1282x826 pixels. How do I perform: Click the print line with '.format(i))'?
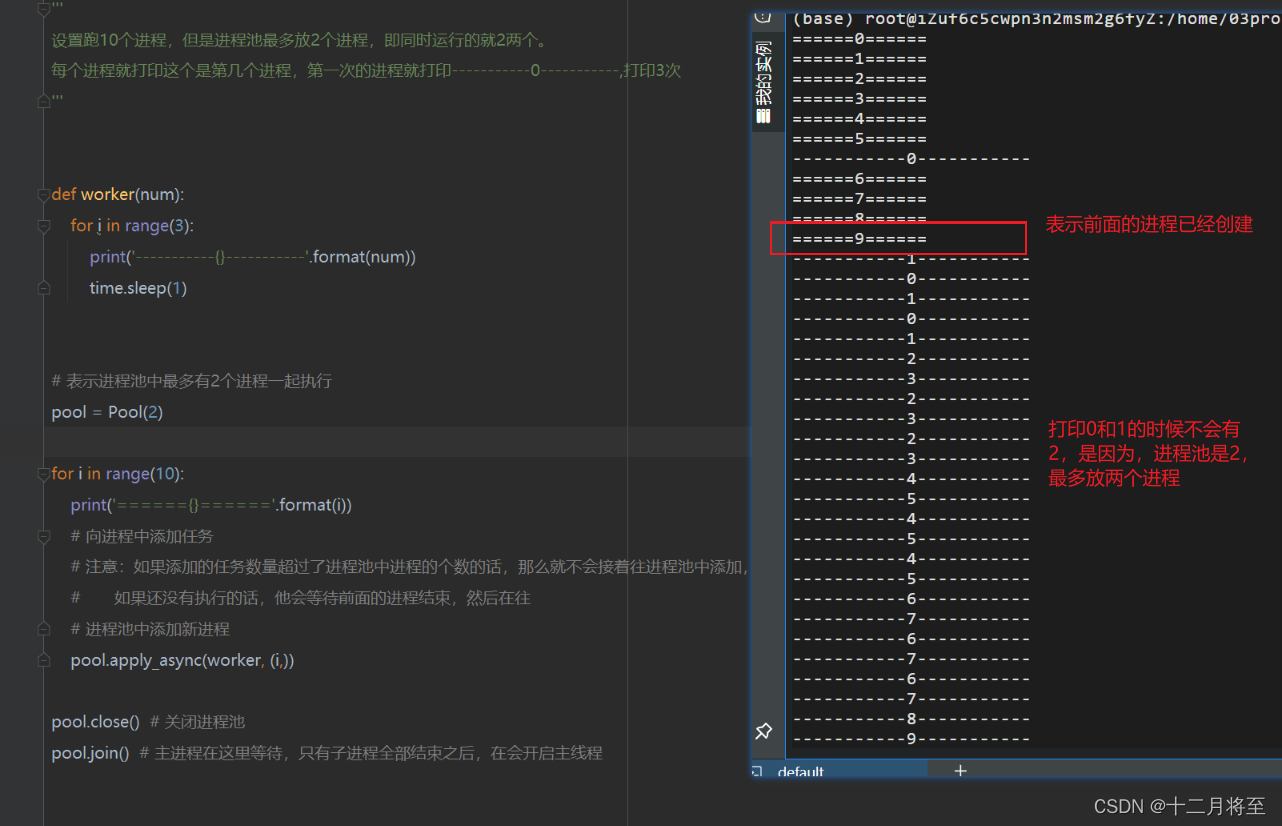click(211, 505)
